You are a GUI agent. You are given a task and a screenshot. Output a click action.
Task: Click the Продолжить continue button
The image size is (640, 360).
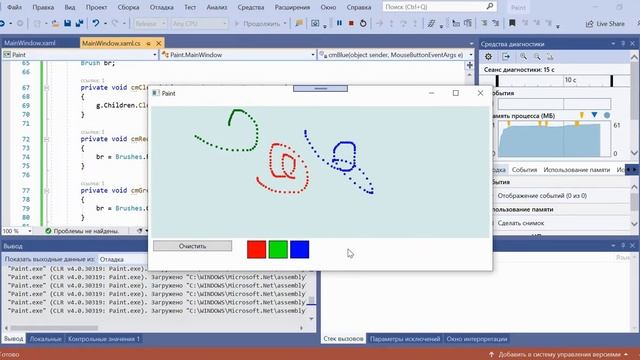258,24
